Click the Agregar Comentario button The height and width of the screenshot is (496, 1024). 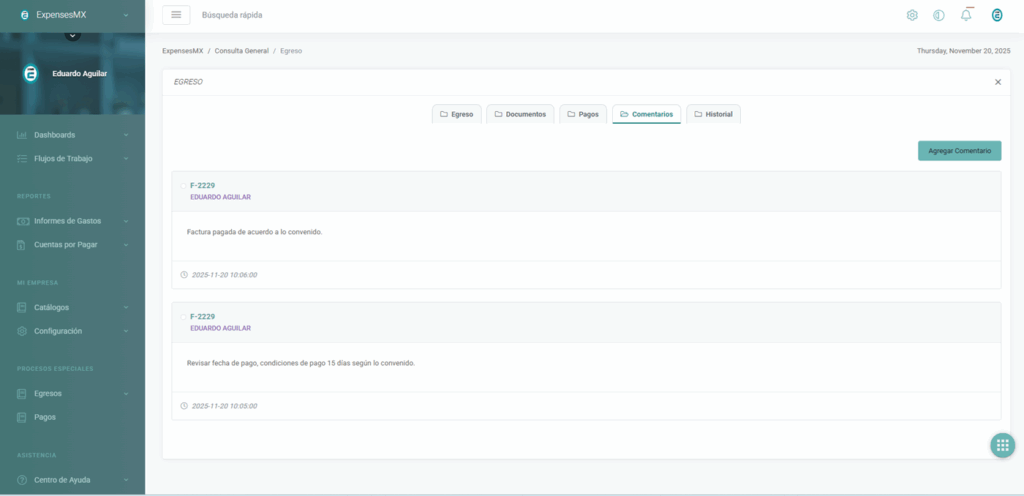tap(959, 151)
